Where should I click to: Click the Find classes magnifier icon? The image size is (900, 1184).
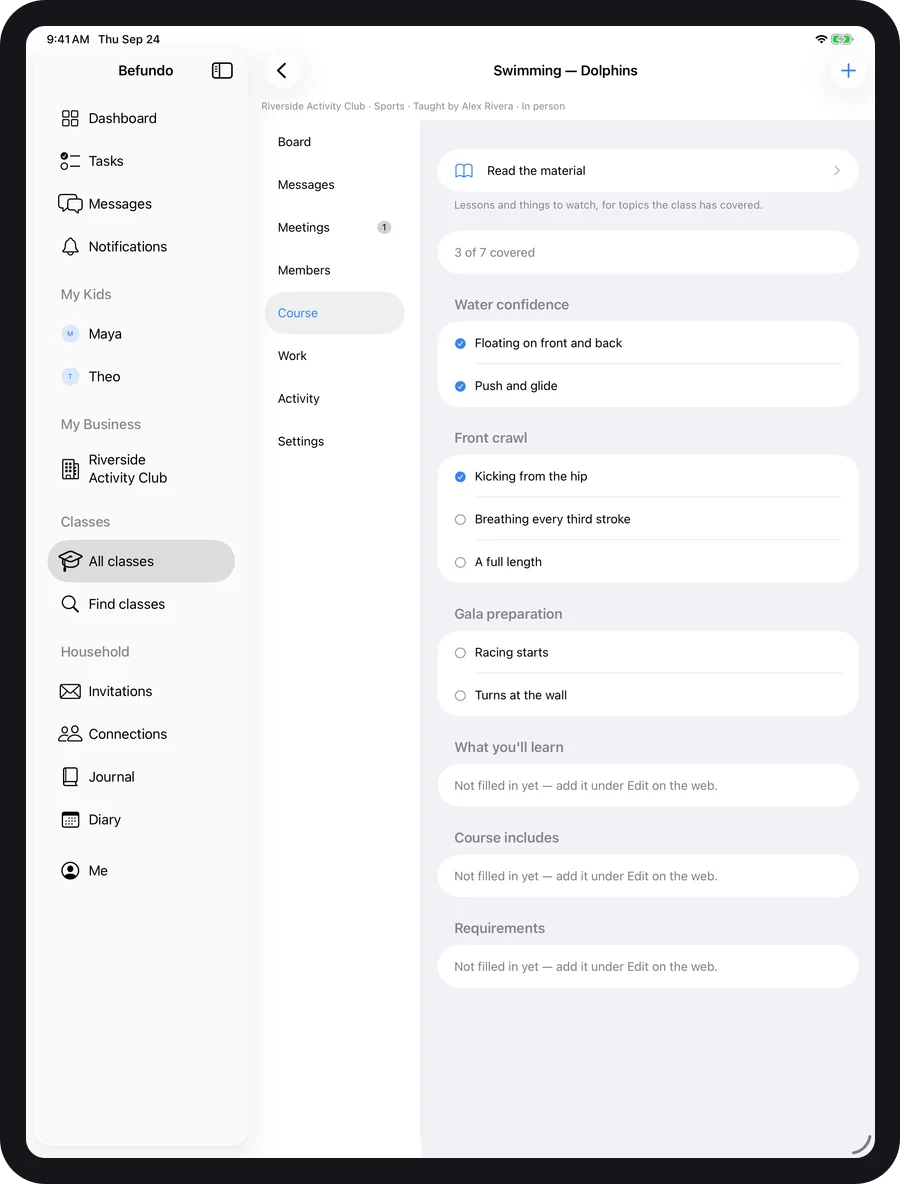coord(69,604)
